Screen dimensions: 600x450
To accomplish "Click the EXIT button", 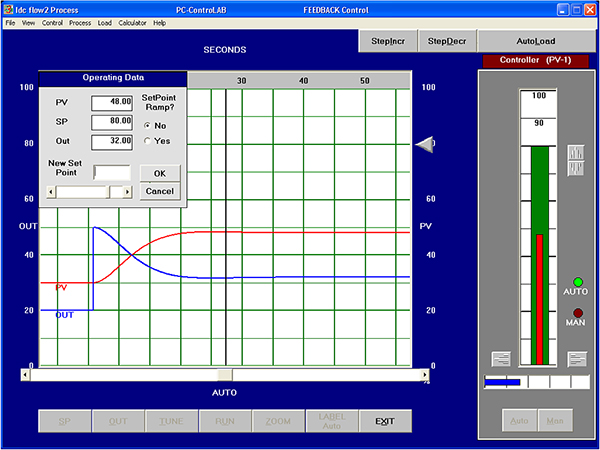I will pos(385,421).
